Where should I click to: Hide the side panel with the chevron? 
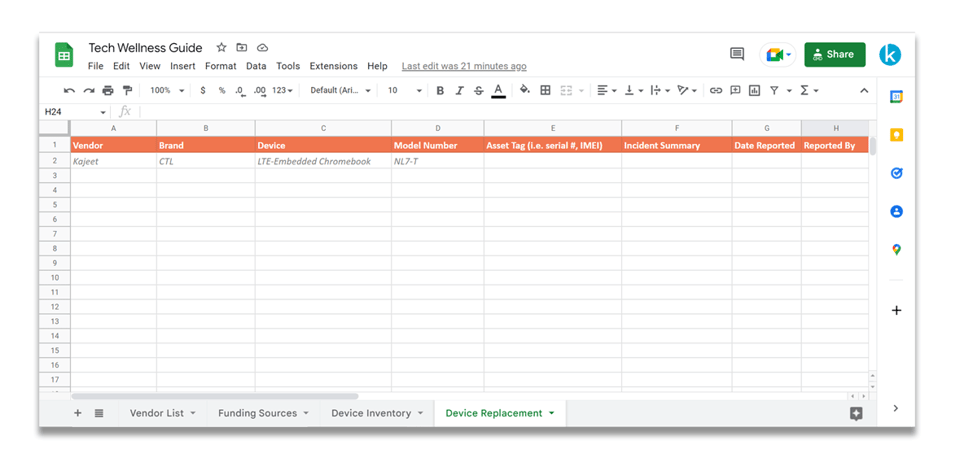tap(896, 408)
